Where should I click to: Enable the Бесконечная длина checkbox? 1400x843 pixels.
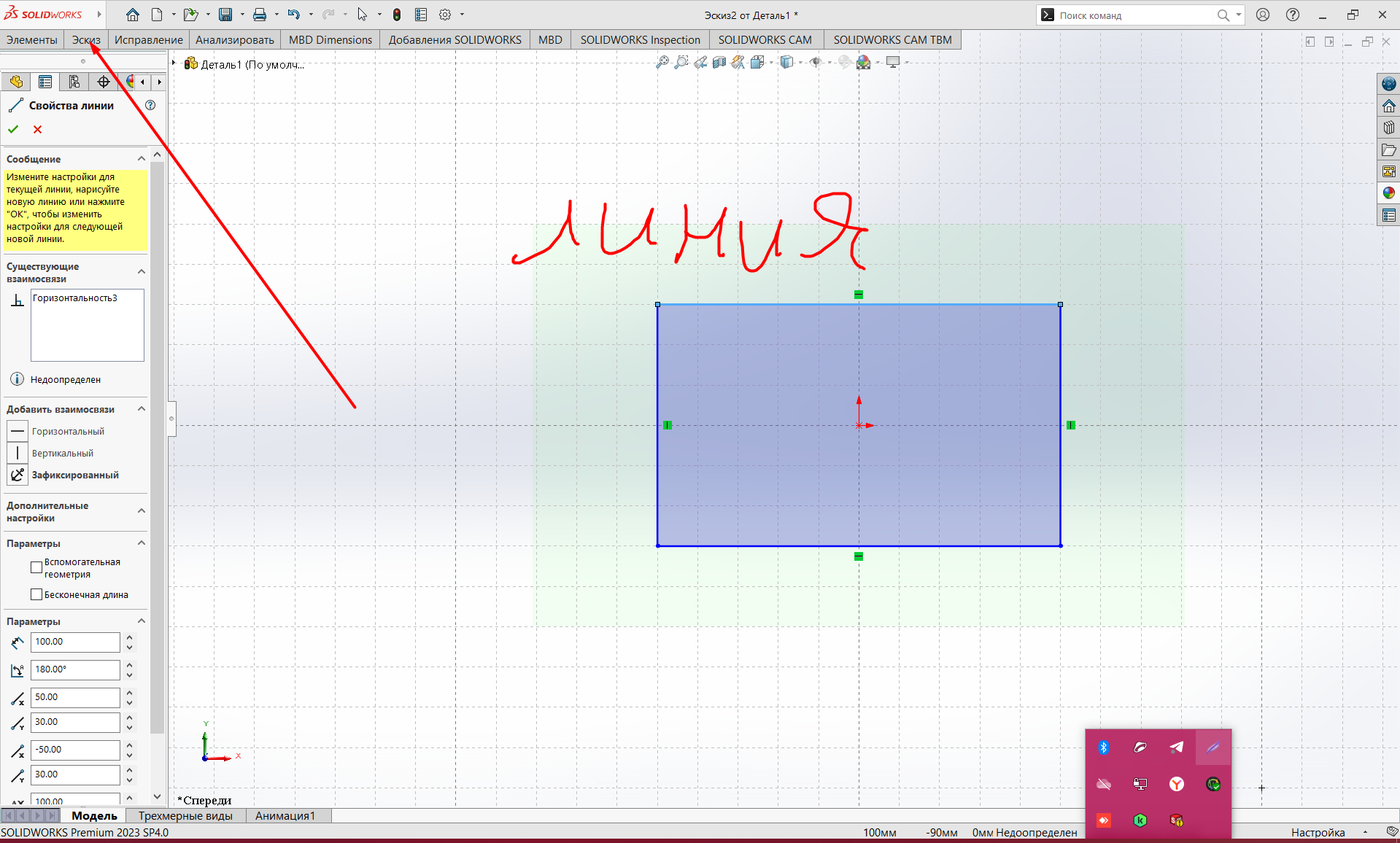(x=36, y=594)
